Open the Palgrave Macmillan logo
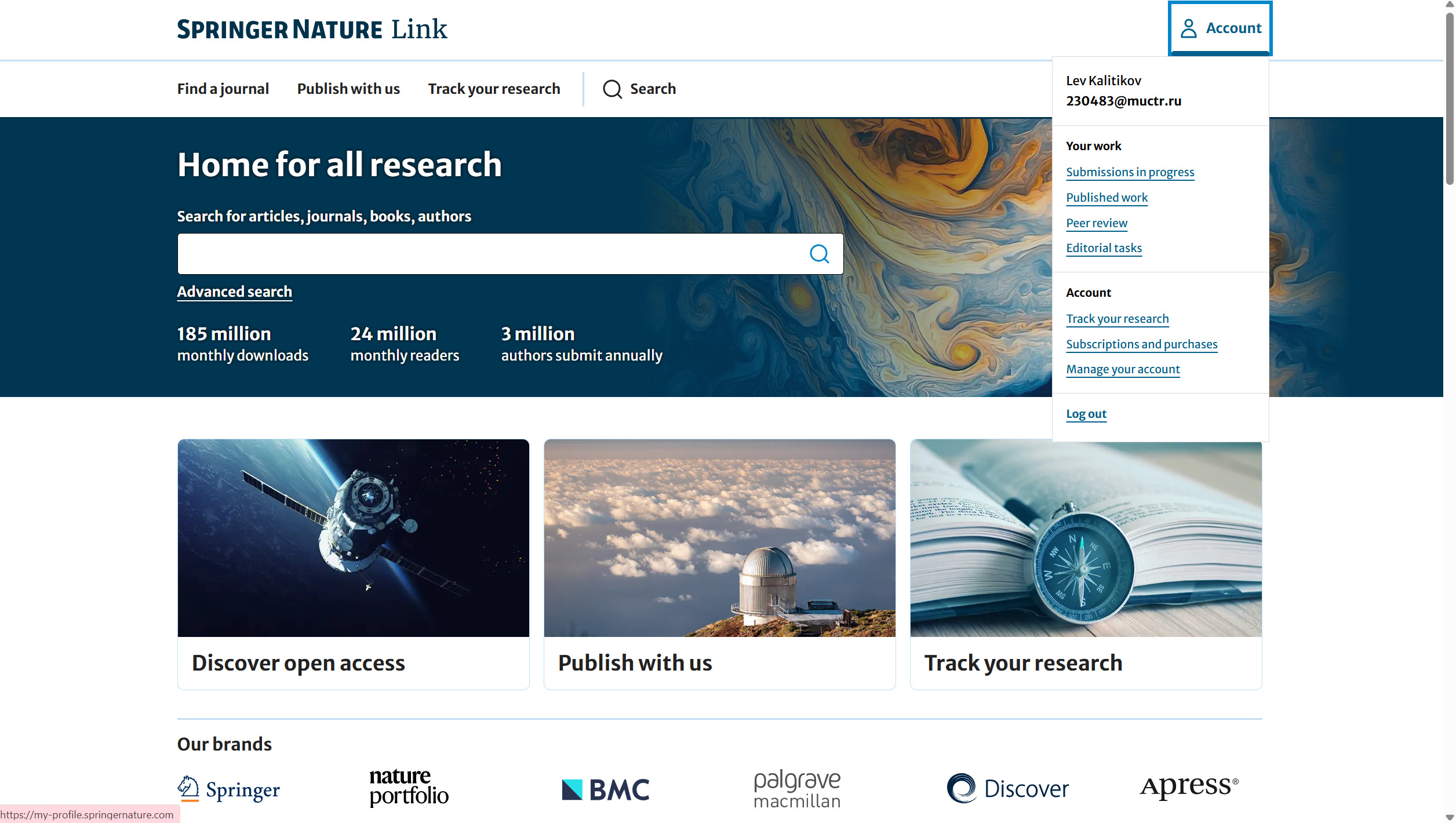This screenshot has height=823, width=1456. pyautogui.click(x=796, y=789)
